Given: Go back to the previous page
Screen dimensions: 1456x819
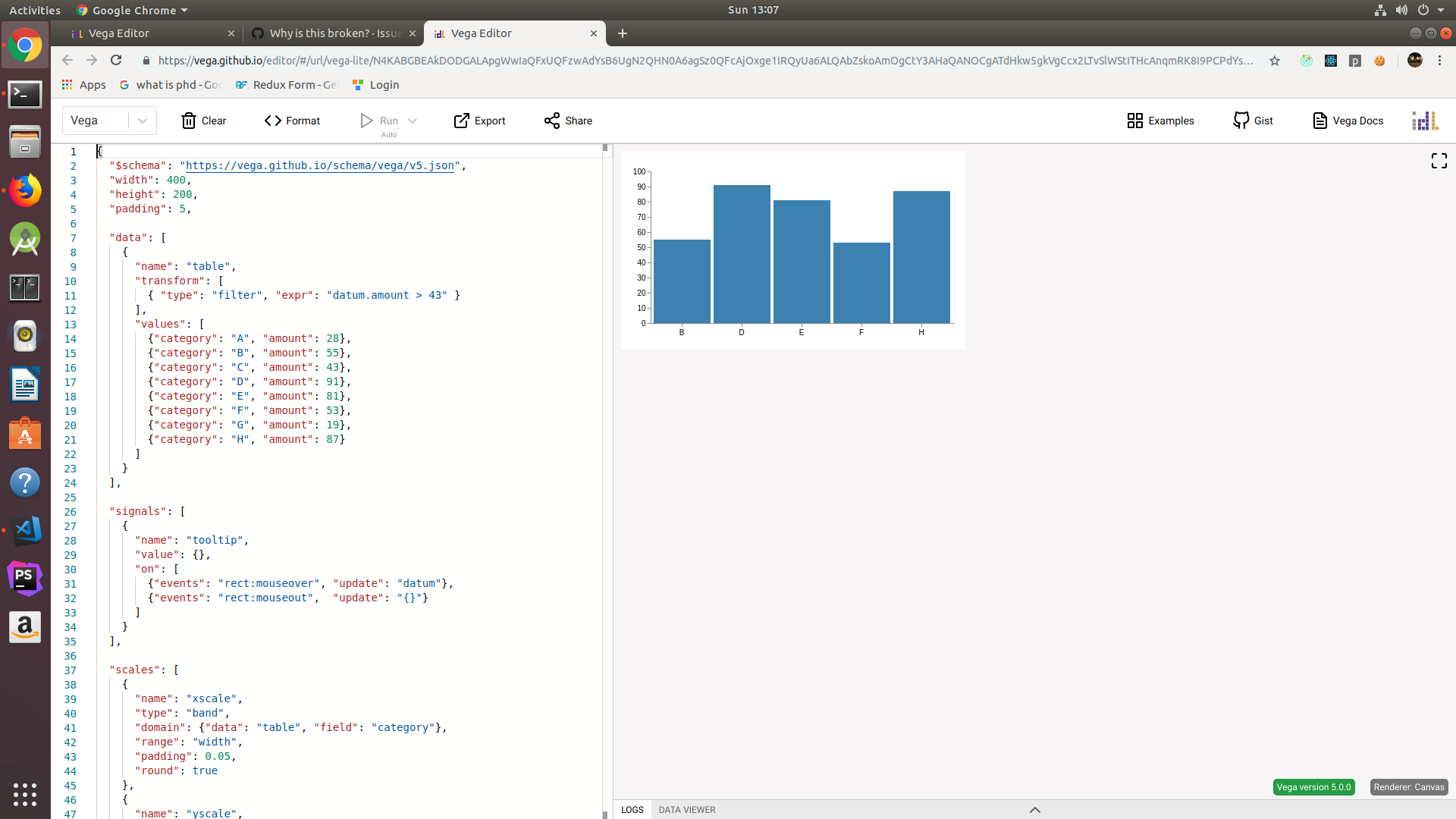Looking at the screenshot, I should 67,61.
